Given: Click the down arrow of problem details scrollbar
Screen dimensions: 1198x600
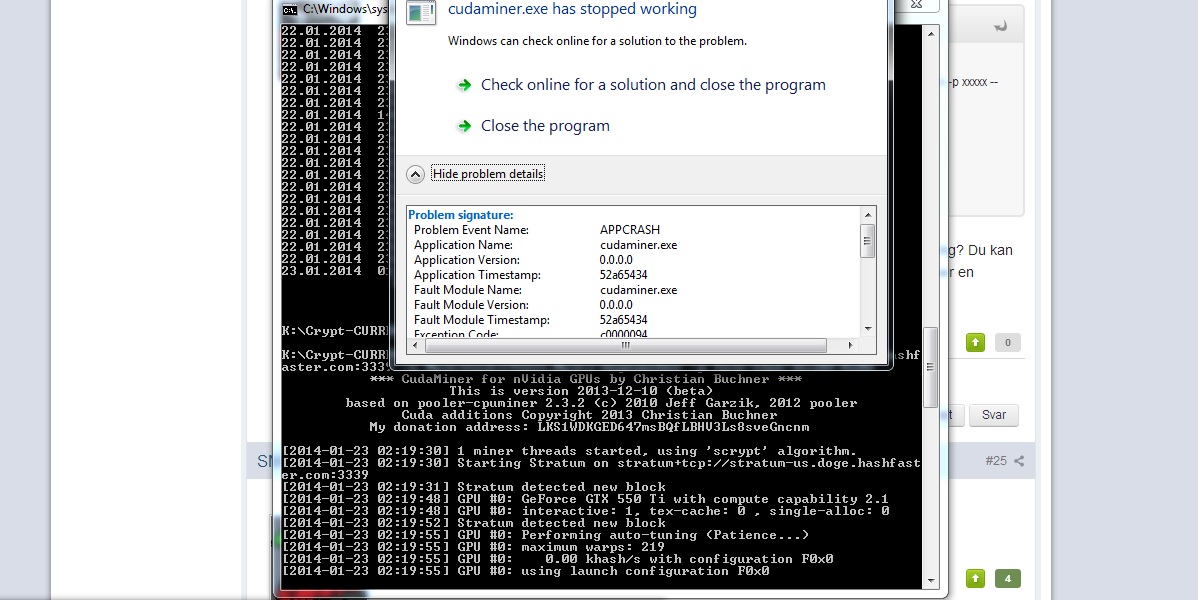Looking at the screenshot, I should (x=867, y=329).
